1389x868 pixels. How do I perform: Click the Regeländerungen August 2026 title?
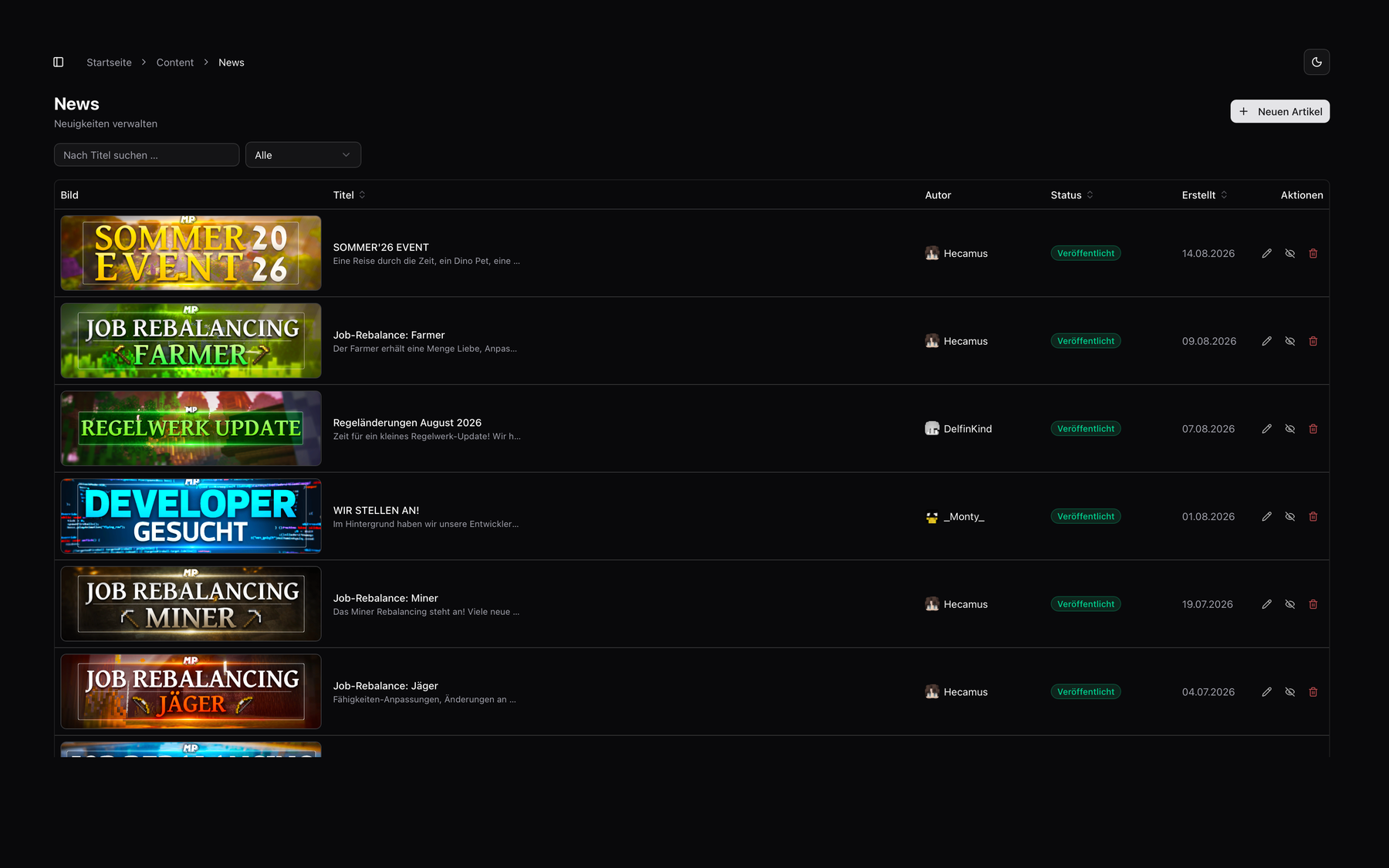point(407,423)
